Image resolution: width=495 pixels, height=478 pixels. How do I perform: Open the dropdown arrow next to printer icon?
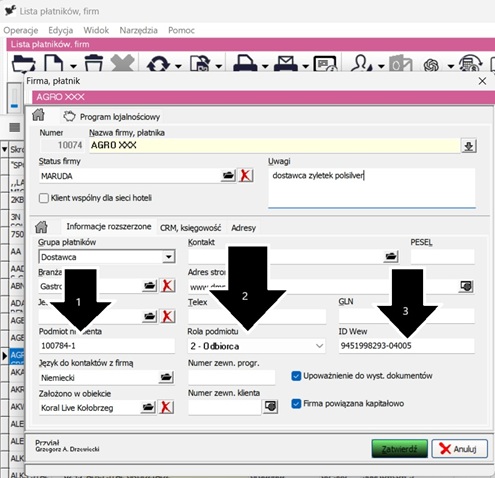coord(265,66)
